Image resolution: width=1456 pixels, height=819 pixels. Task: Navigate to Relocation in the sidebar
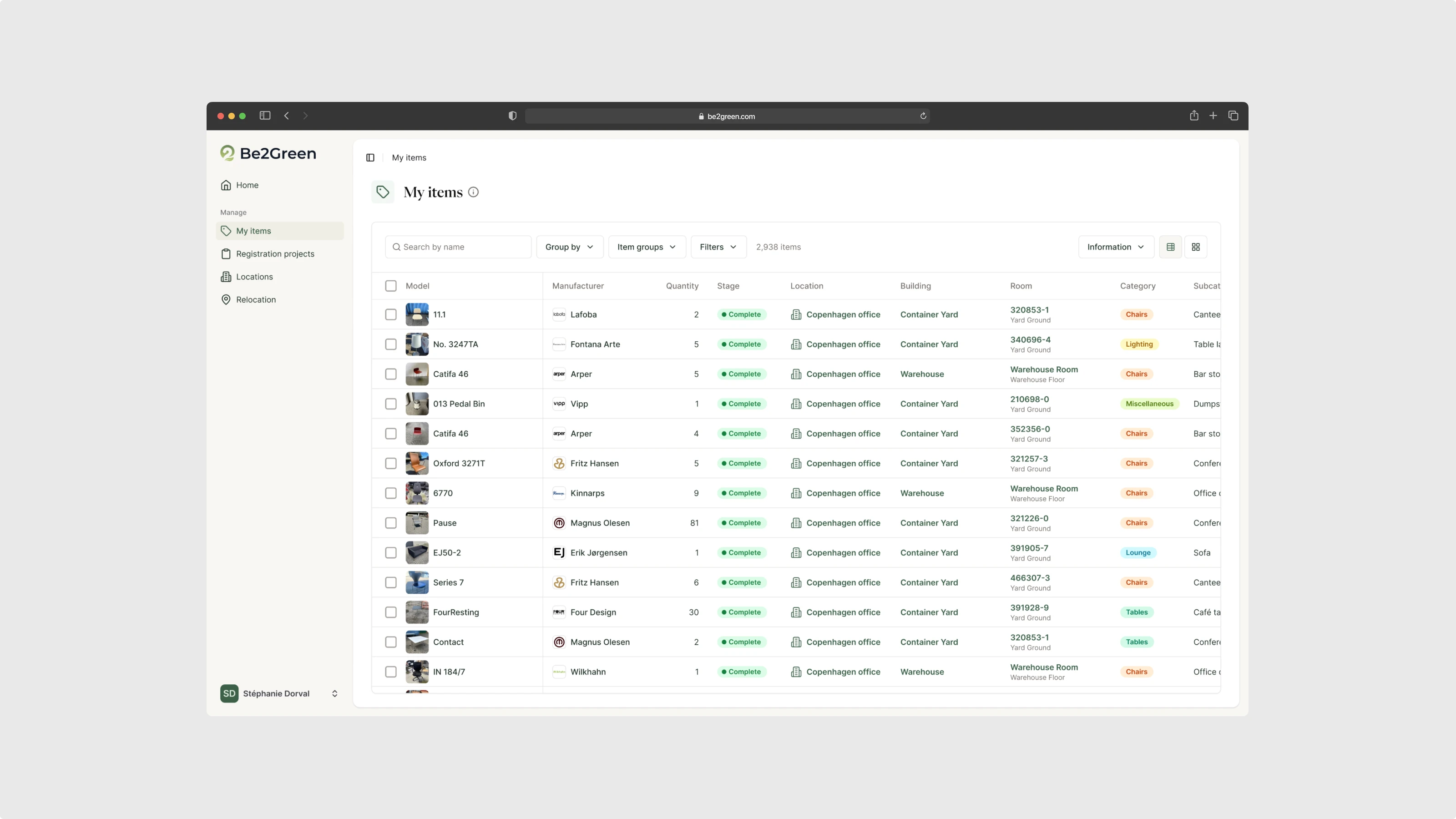(x=255, y=299)
